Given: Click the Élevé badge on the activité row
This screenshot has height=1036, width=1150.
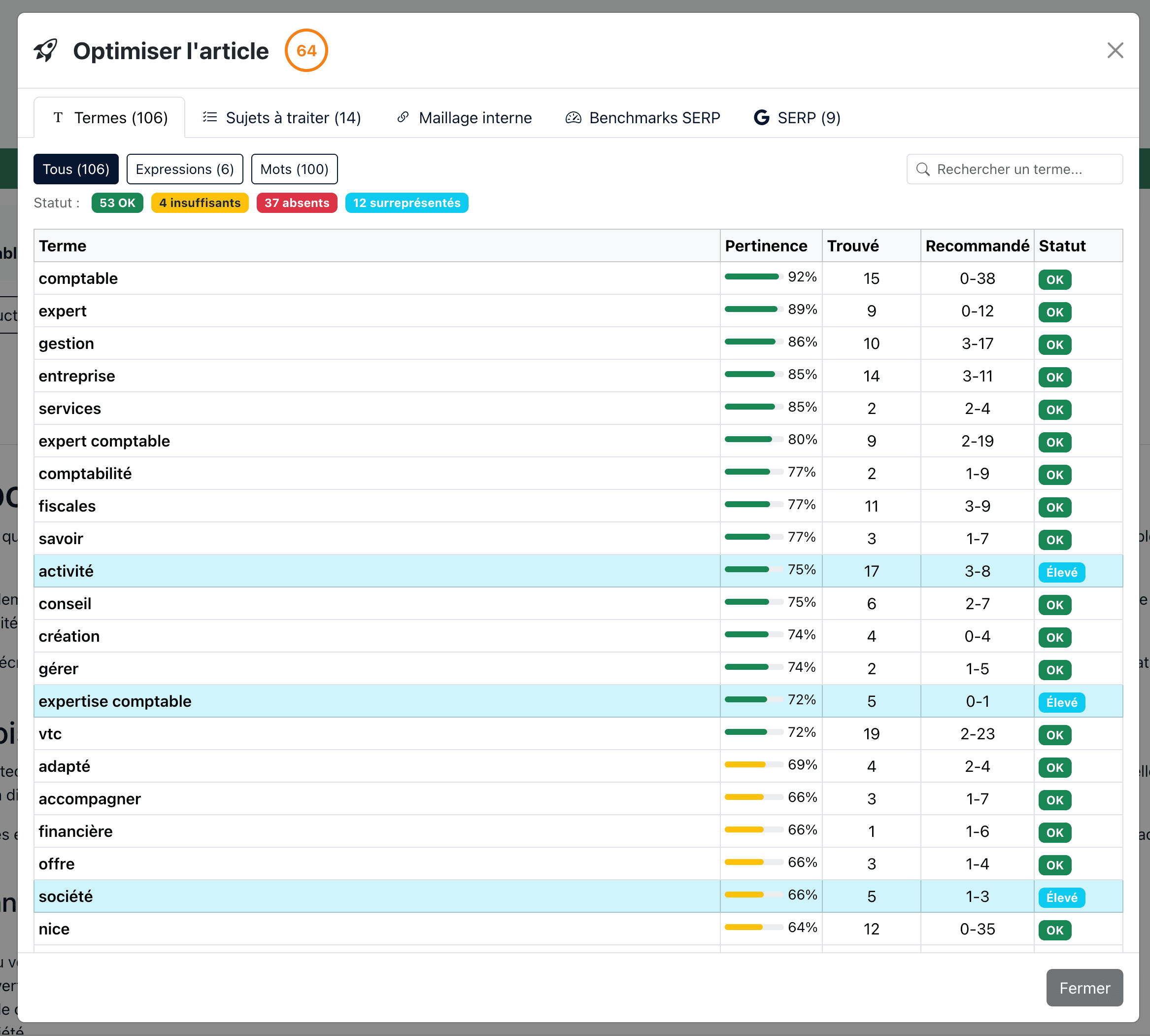Looking at the screenshot, I should (x=1061, y=572).
